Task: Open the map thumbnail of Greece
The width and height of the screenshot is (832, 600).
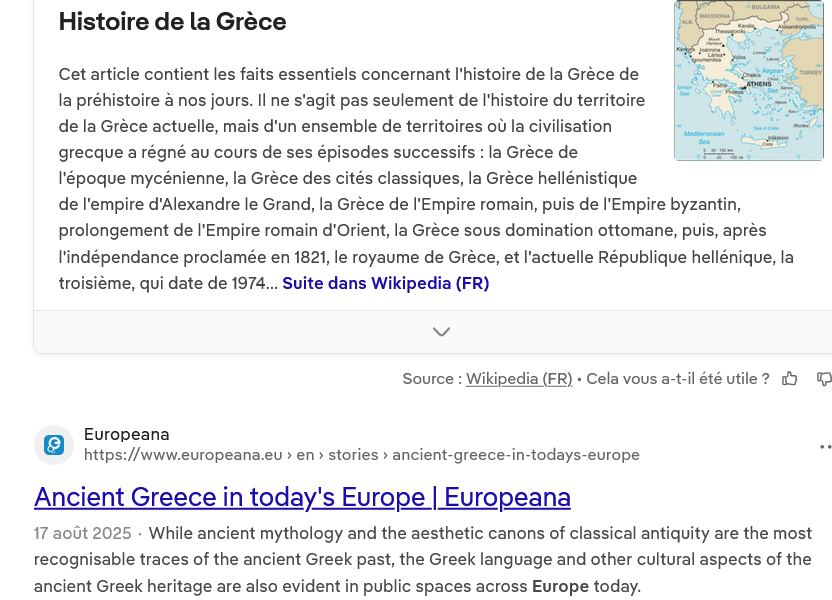Action: tap(748, 80)
